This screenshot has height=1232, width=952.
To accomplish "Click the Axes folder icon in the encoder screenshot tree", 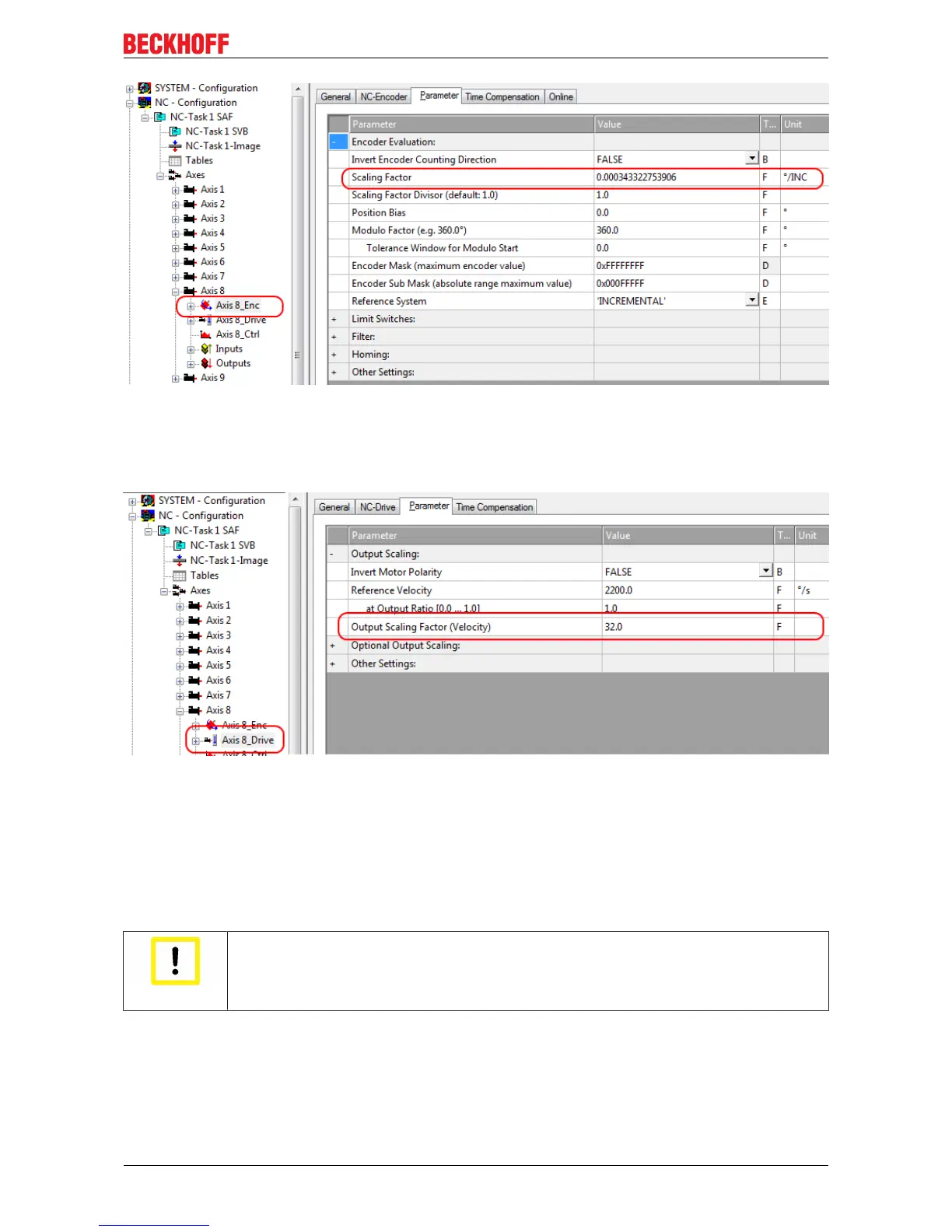I will point(175,175).
